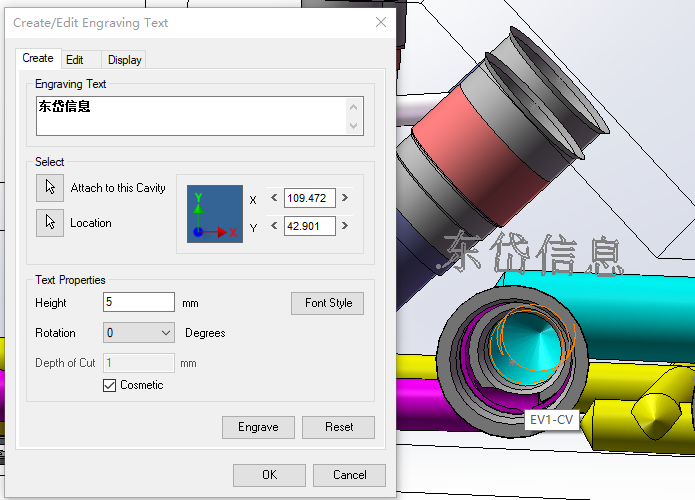The width and height of the screenshot is (695, 500).
Task: Click the X coordinate field 109.472
Action: pyautogui.click(x=309, y=198)
